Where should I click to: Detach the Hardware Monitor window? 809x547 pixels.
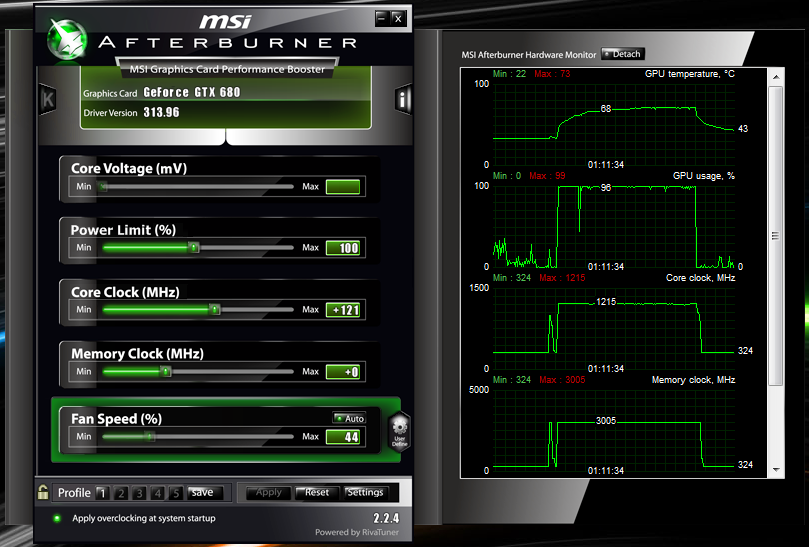[622, 54]
